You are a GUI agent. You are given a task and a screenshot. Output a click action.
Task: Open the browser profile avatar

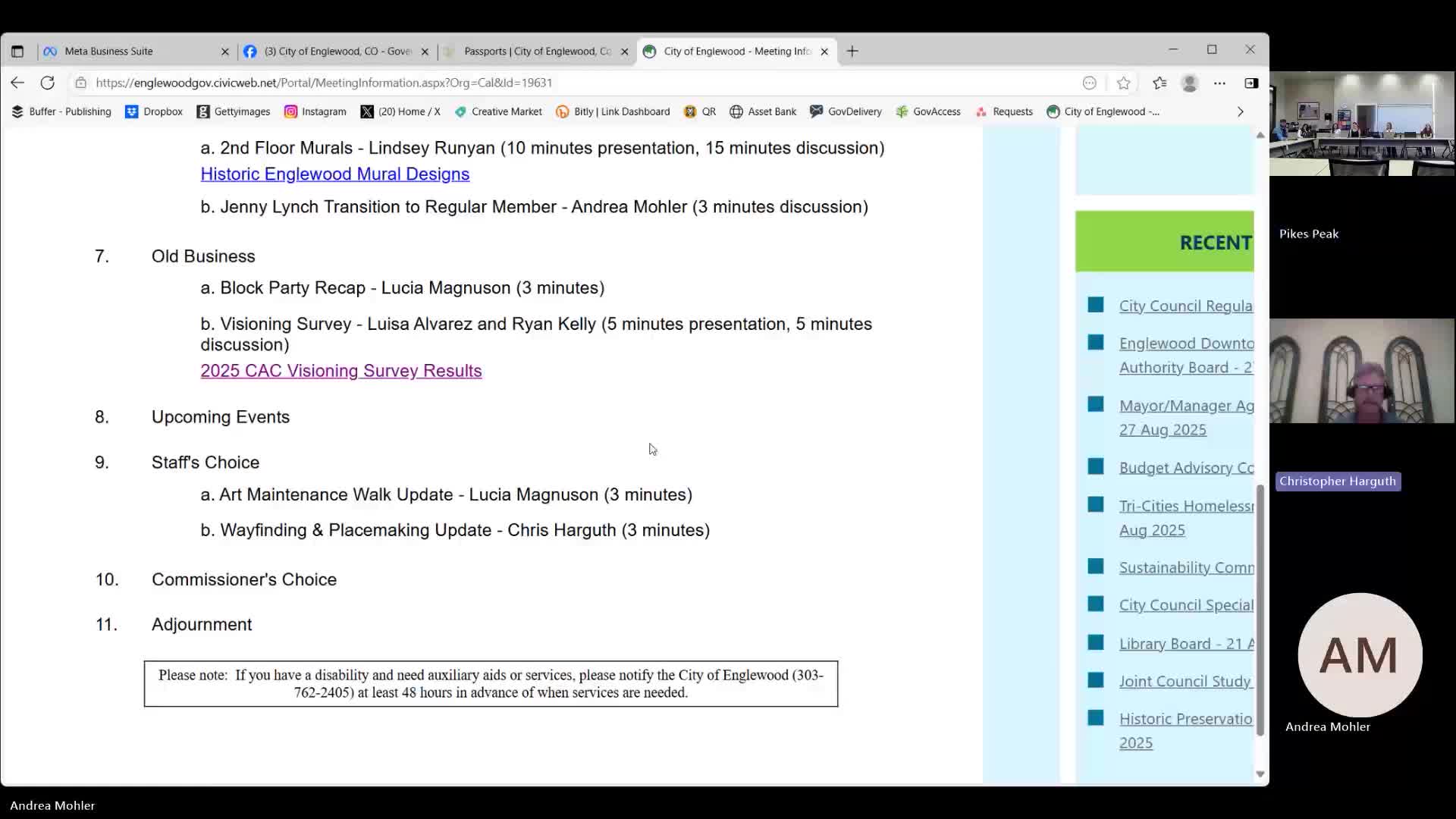click(1189, 83)
